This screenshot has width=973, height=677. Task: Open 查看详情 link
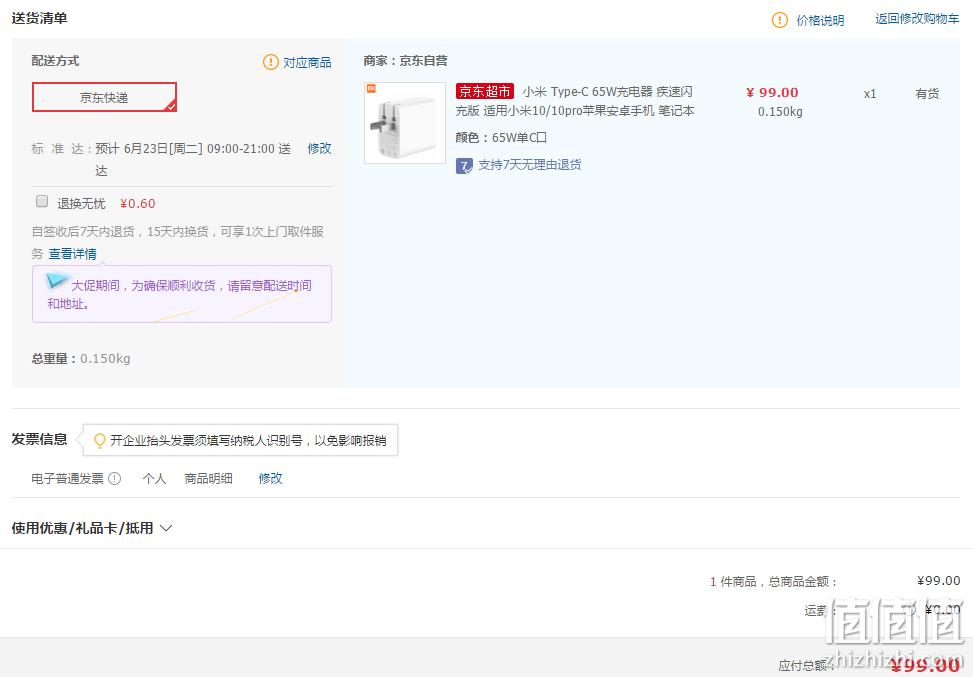pyautogui.click(x=73, y=254)
